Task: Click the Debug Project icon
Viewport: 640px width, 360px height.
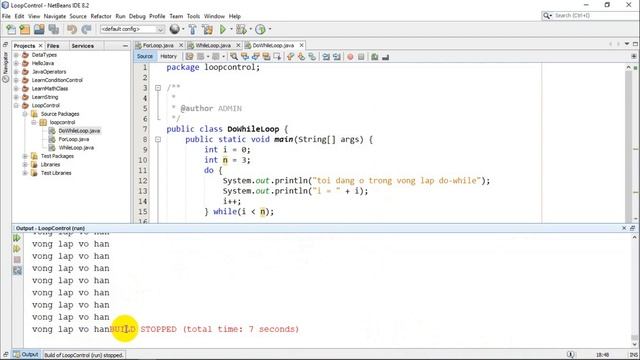Action: (x=241, y=29)
